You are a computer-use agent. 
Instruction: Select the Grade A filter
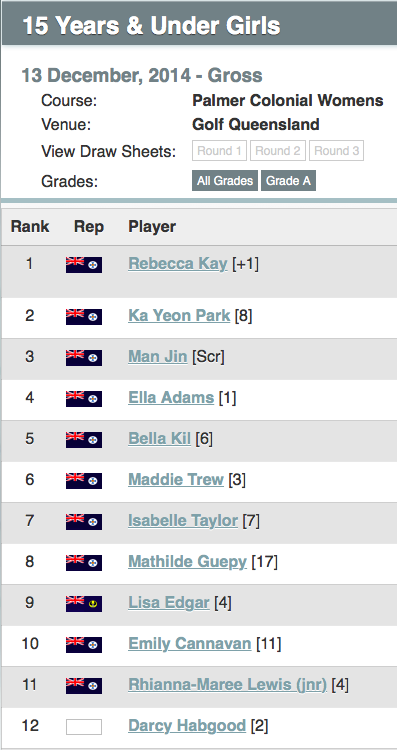pyautogui.click(x=288, y=181)
